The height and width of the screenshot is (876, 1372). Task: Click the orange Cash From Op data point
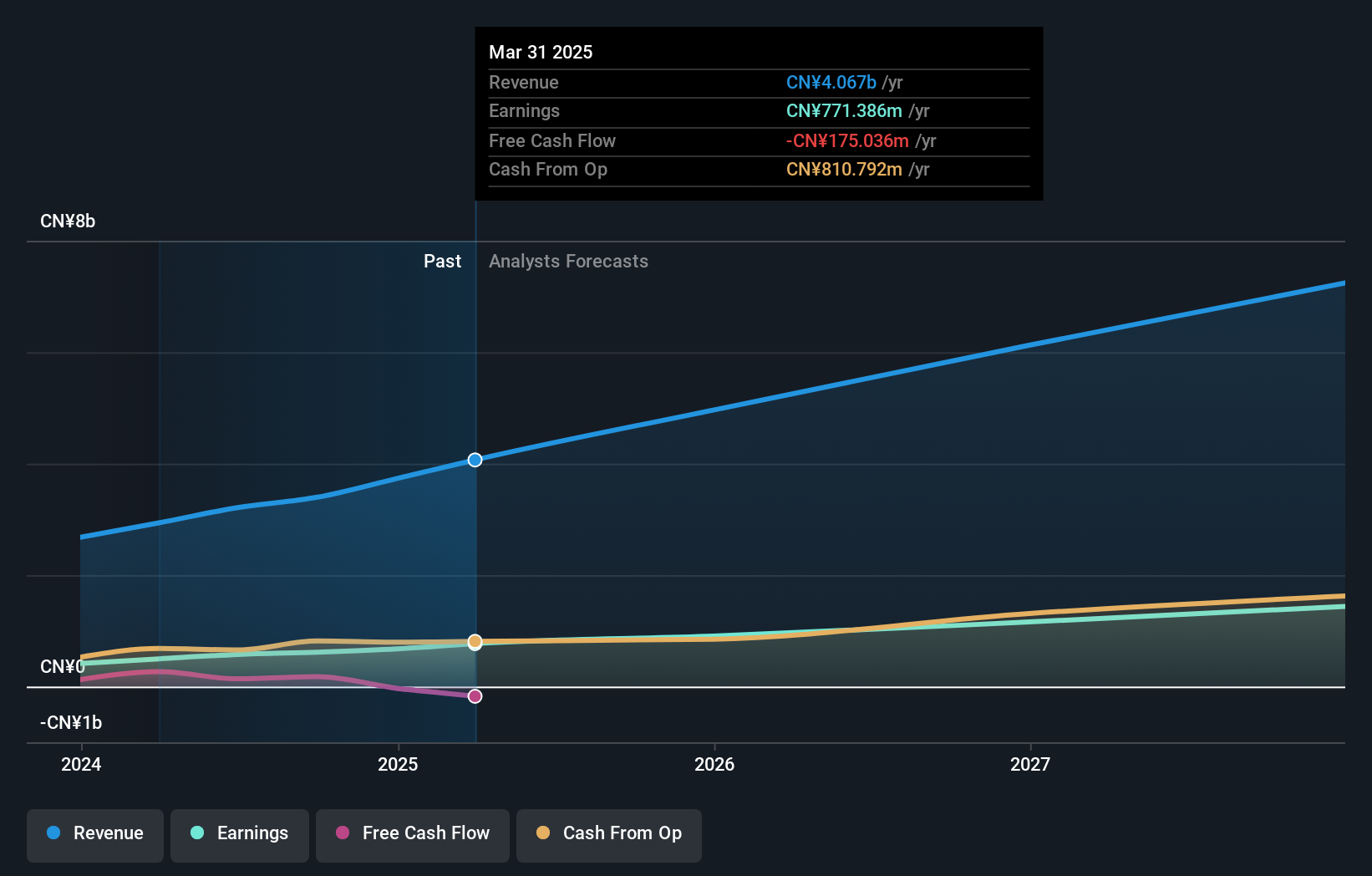pyautogui.click(x=475, y=642)
